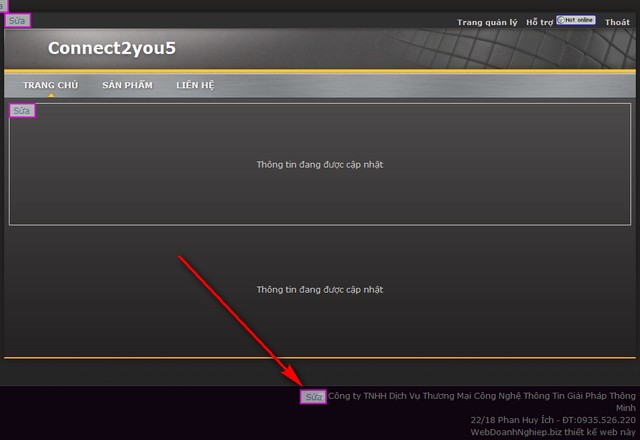Click the Sửa button beside the footer company text

pos(313,396)
